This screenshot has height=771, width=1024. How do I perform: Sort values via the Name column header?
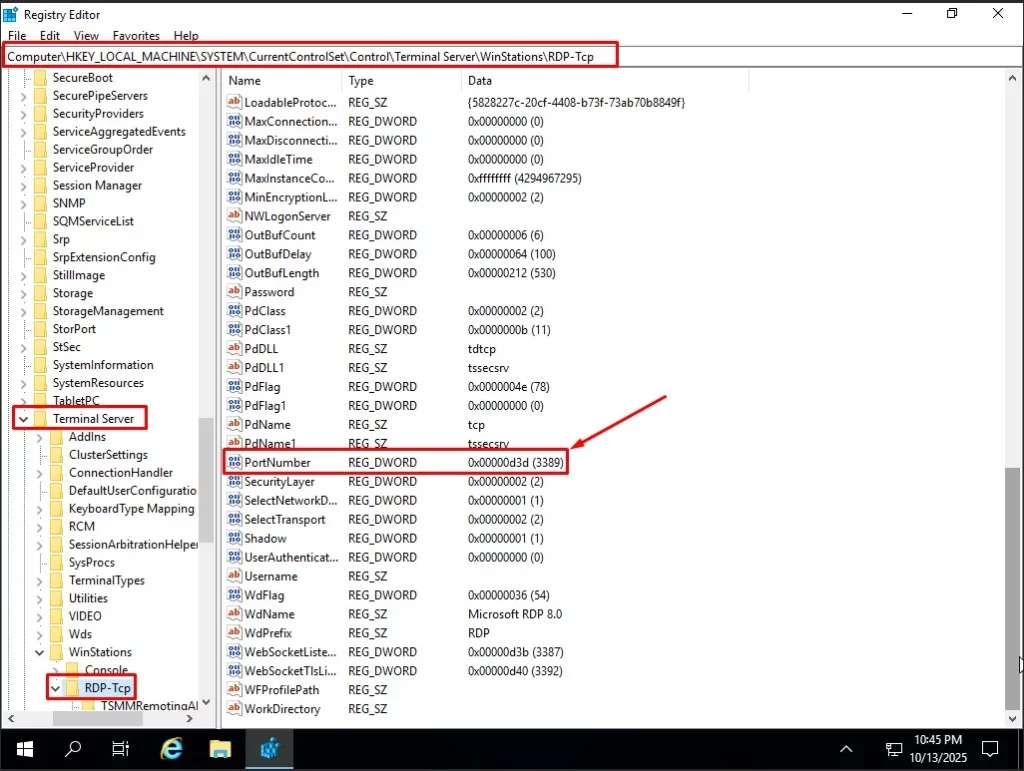tap(246, 80)
